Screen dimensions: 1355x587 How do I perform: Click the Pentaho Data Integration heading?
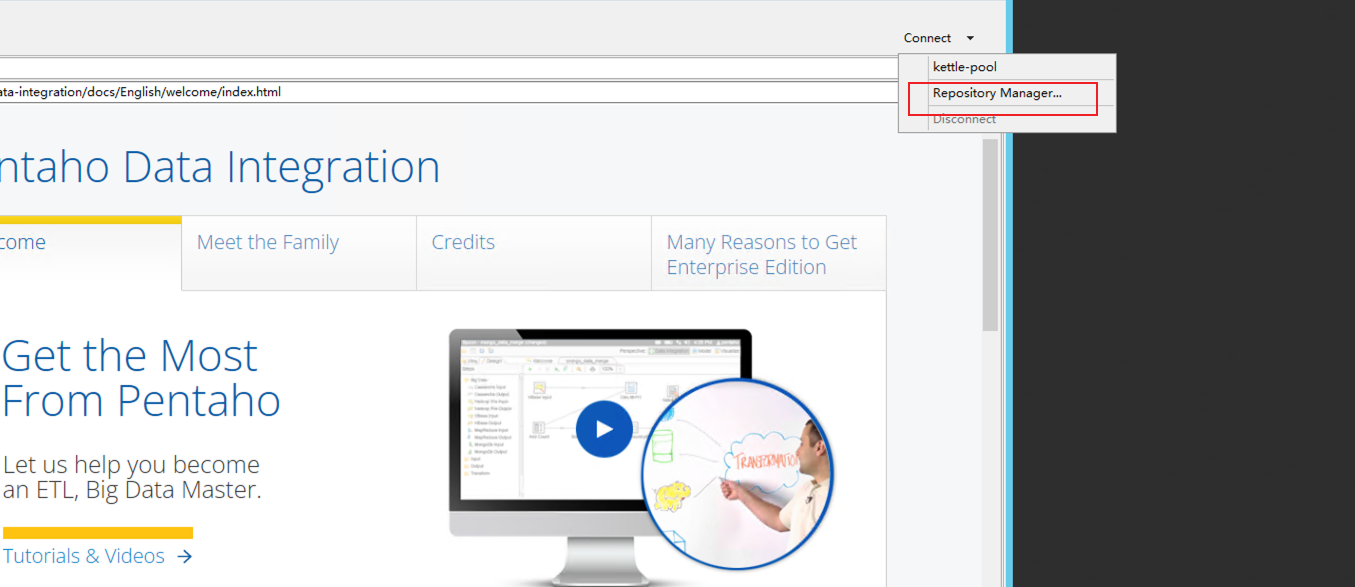220,167
